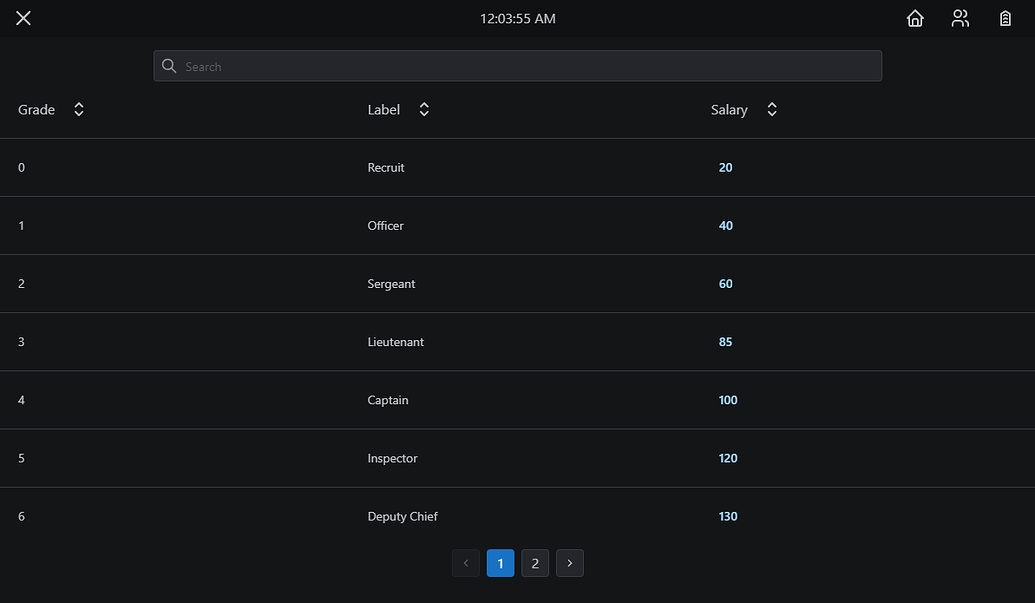The image size is (1035, 603).
Task: Go to page 2
Action: (535, 563)
